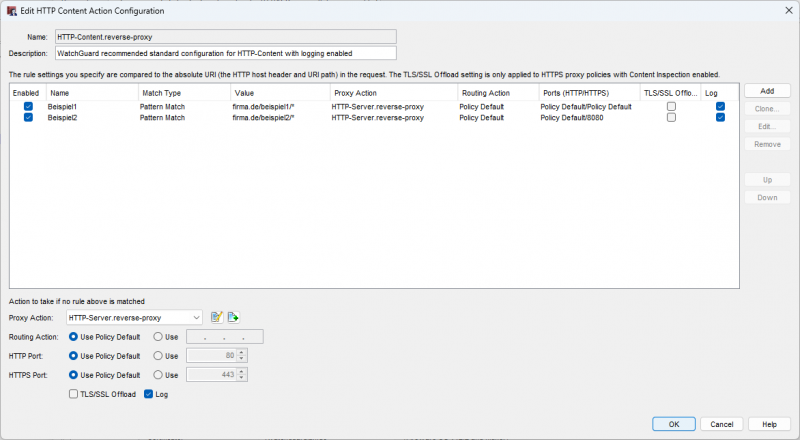Click the Add button
Image resolution: width=800 pixels, height=440 pixels.
point(767,91)
